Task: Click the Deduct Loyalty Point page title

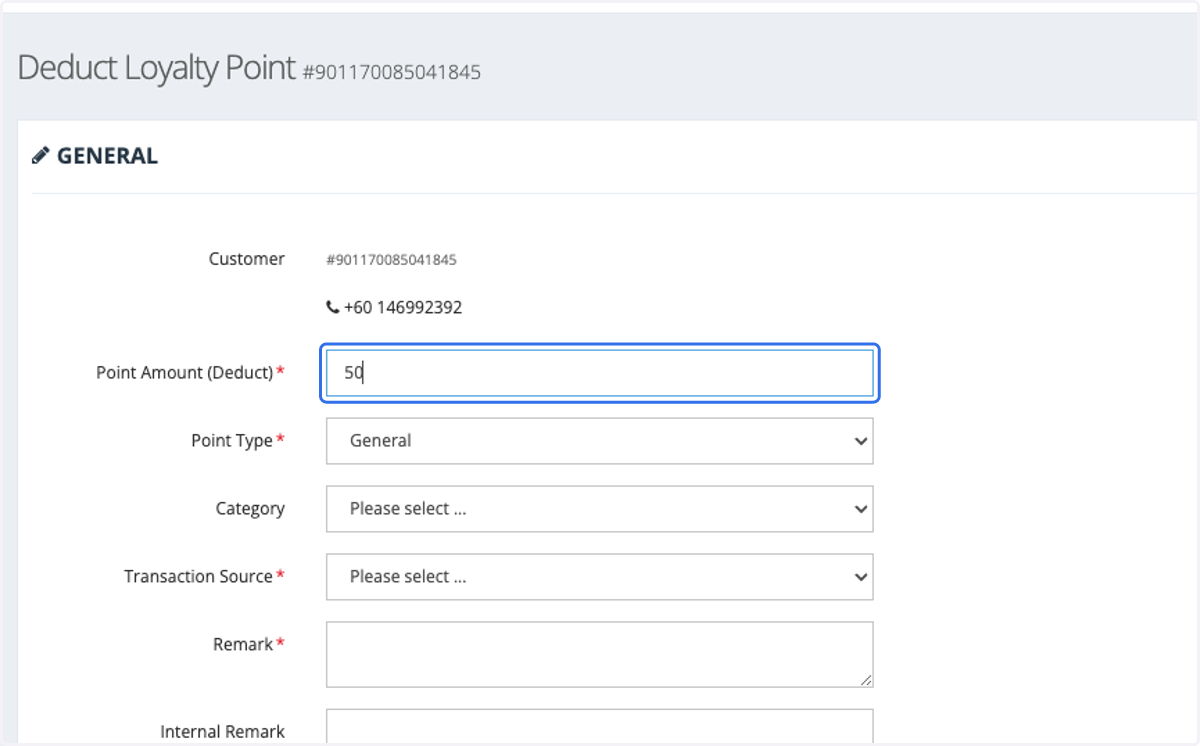Action: coord(157,68)
